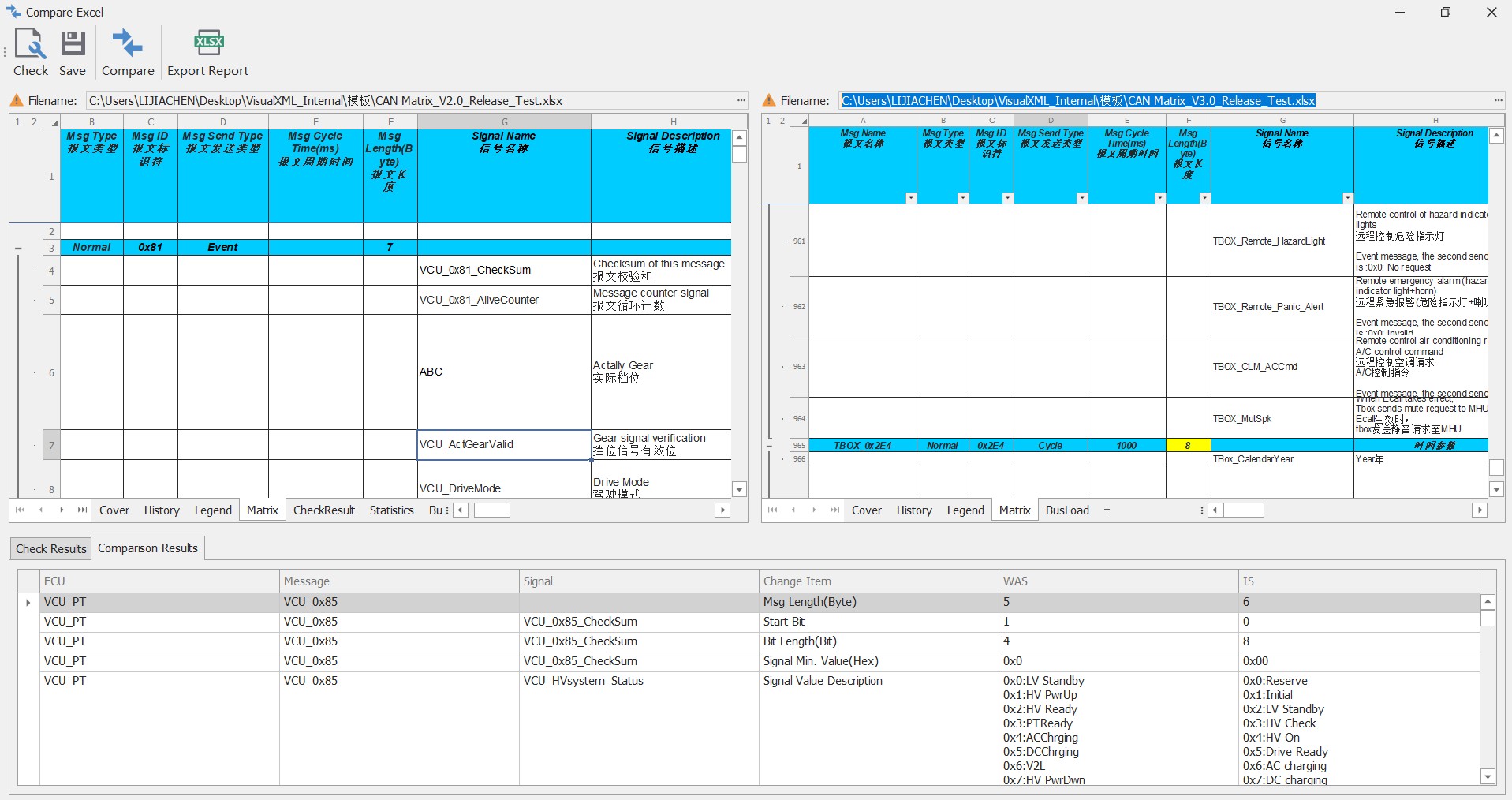This screenshot has width=1512, height=800.
Task: Open Msg Name column filter dropdown
Action: (911, 198)
